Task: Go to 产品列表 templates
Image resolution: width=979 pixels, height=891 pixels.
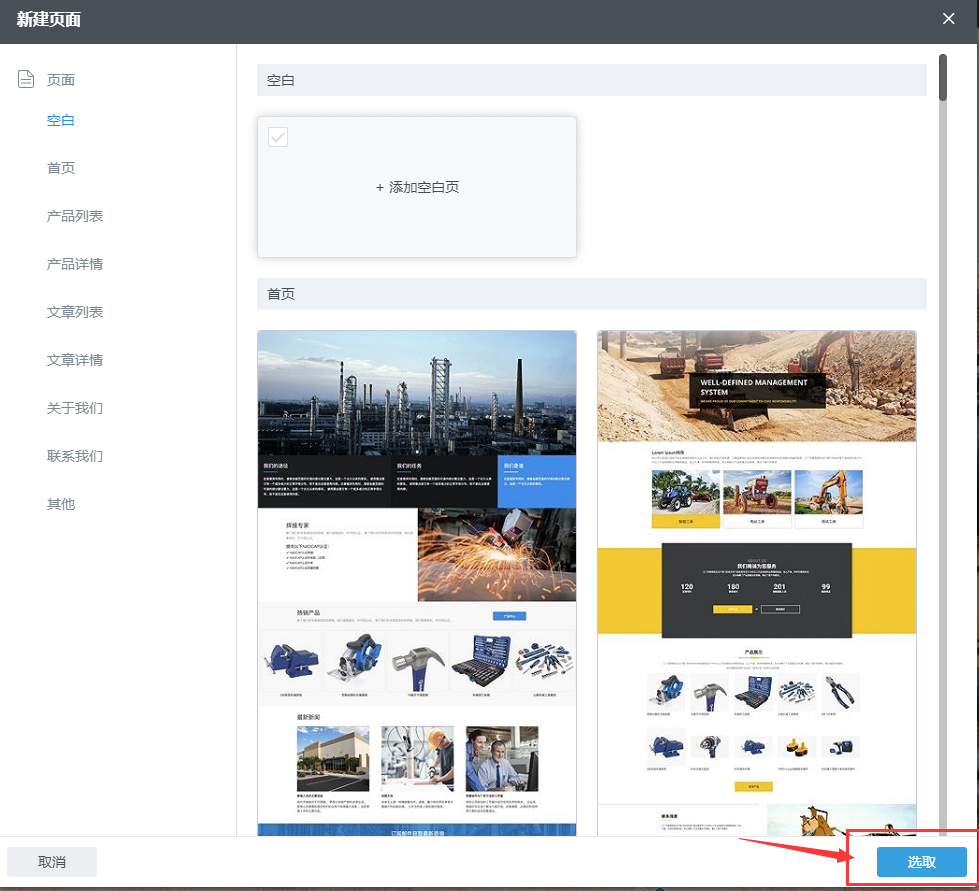Action: point(75,216)
